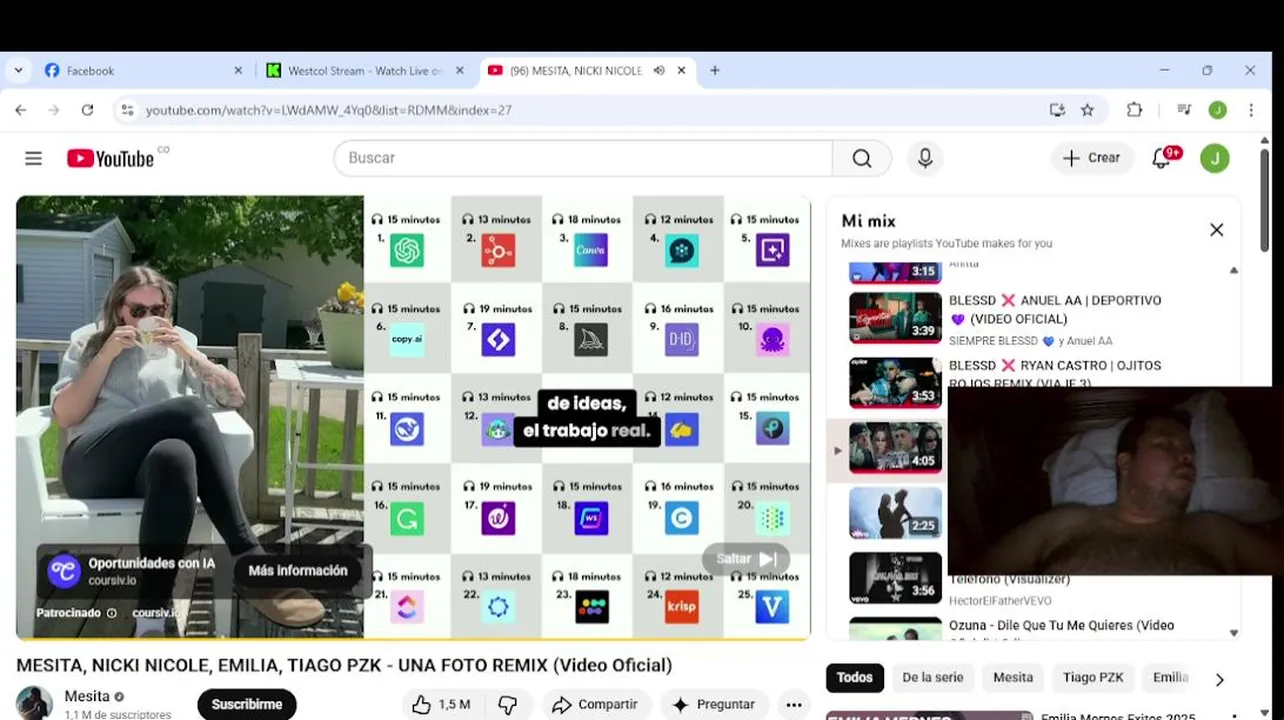This screenshot has width=1284, height=720.
Task: Click the install/cast page icon in address bar
Action: pyautogui.click(x=1057, y=110)
